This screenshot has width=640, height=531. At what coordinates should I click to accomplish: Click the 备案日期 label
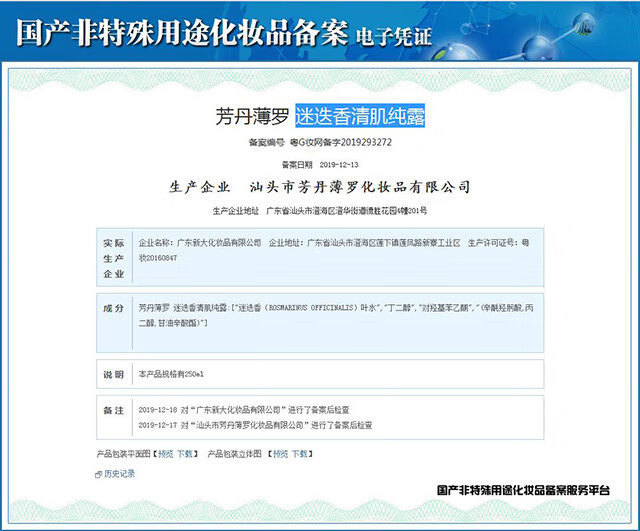point(297,165)
